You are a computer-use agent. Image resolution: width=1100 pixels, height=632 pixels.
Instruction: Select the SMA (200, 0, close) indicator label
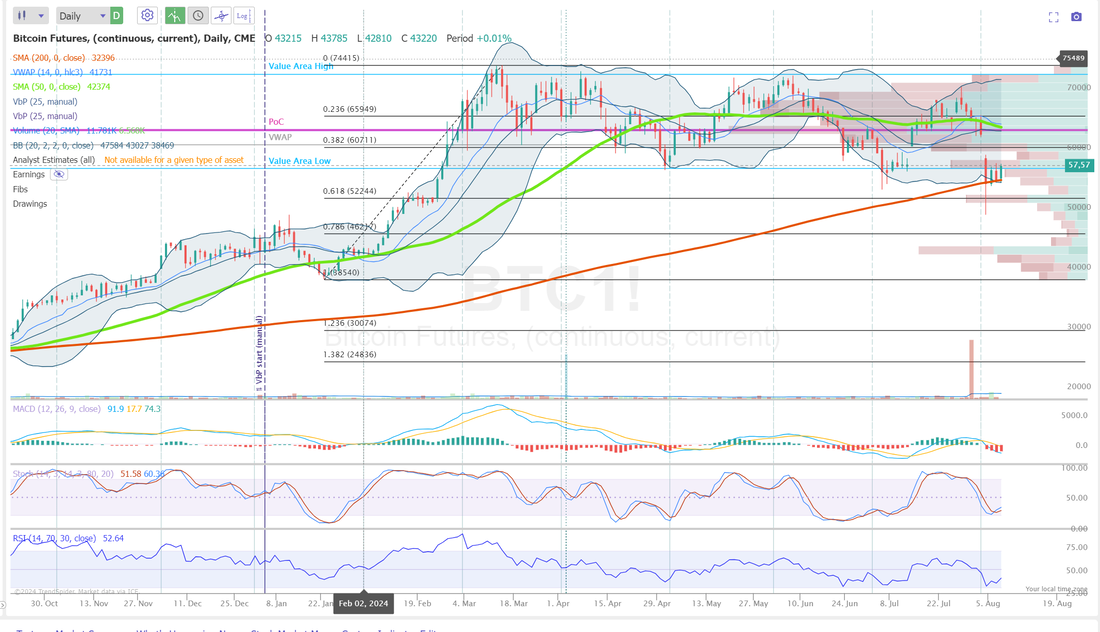[x=48, y=58]
